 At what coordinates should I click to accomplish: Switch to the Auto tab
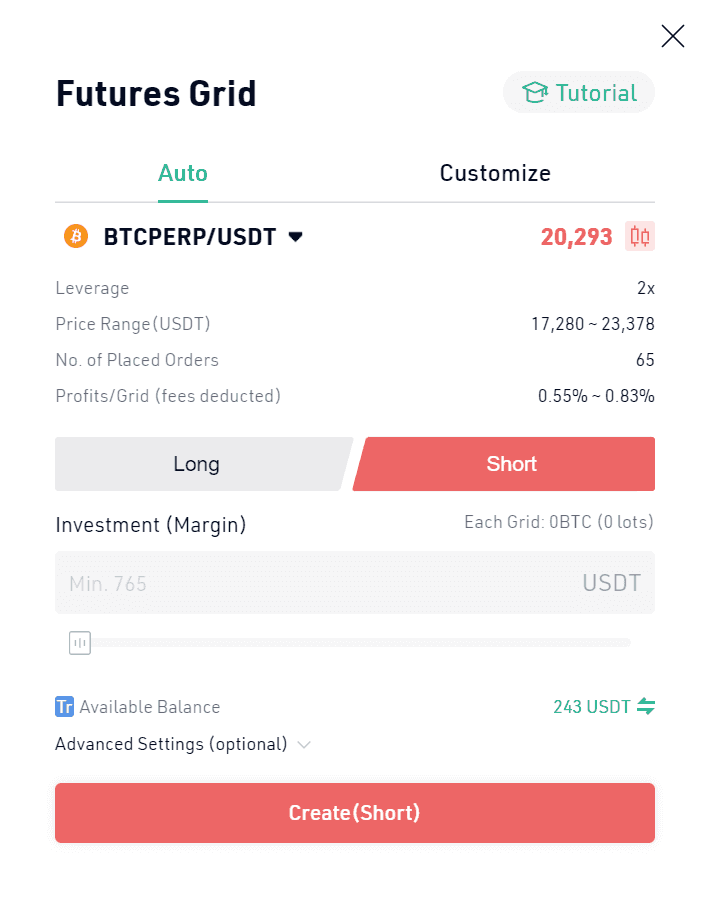click(183, 173)
